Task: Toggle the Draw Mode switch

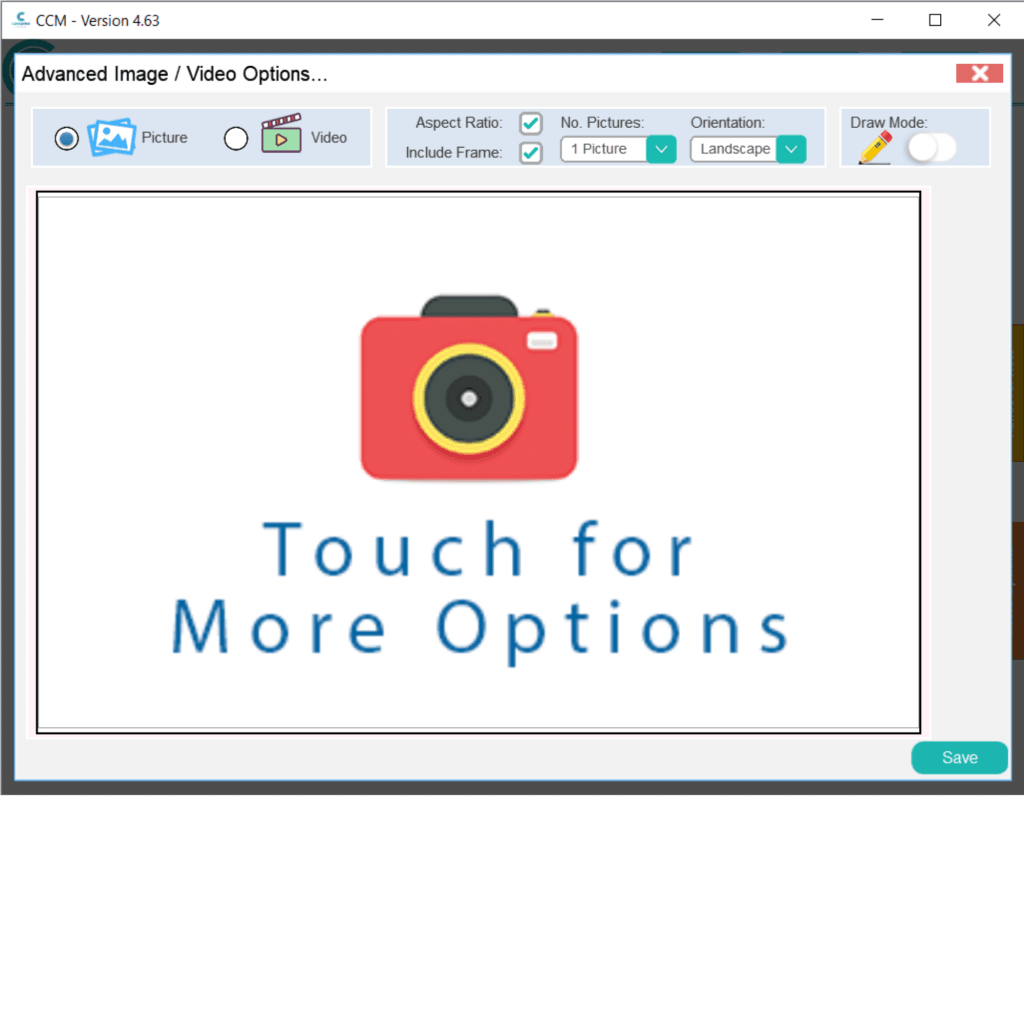Action: point(932,148)
